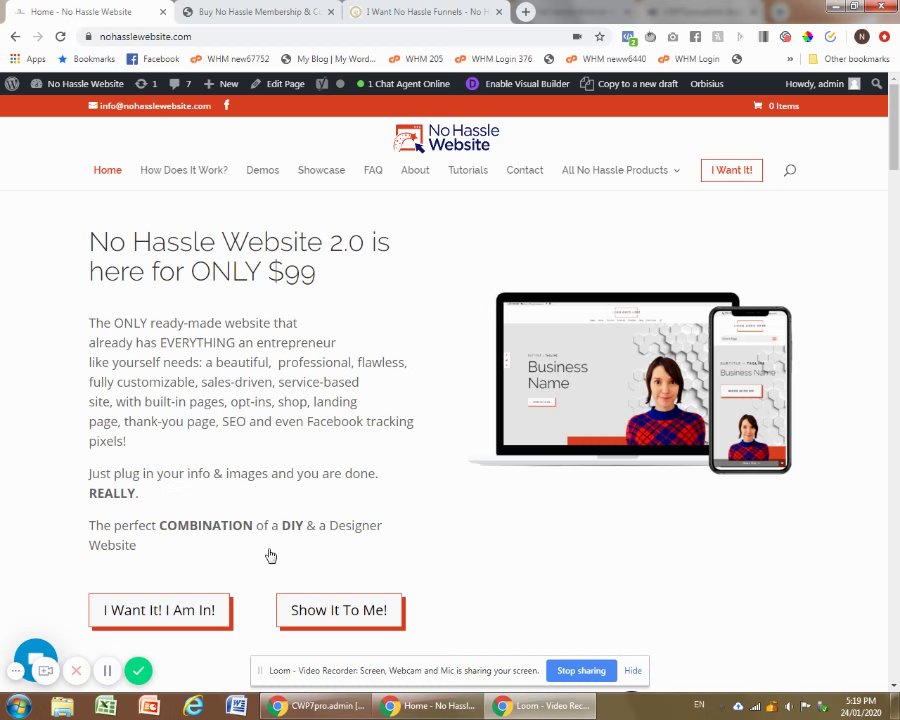Viewport: 900px width, 720px height.
Task: Click Copy to a new draft
Action: 629,84
